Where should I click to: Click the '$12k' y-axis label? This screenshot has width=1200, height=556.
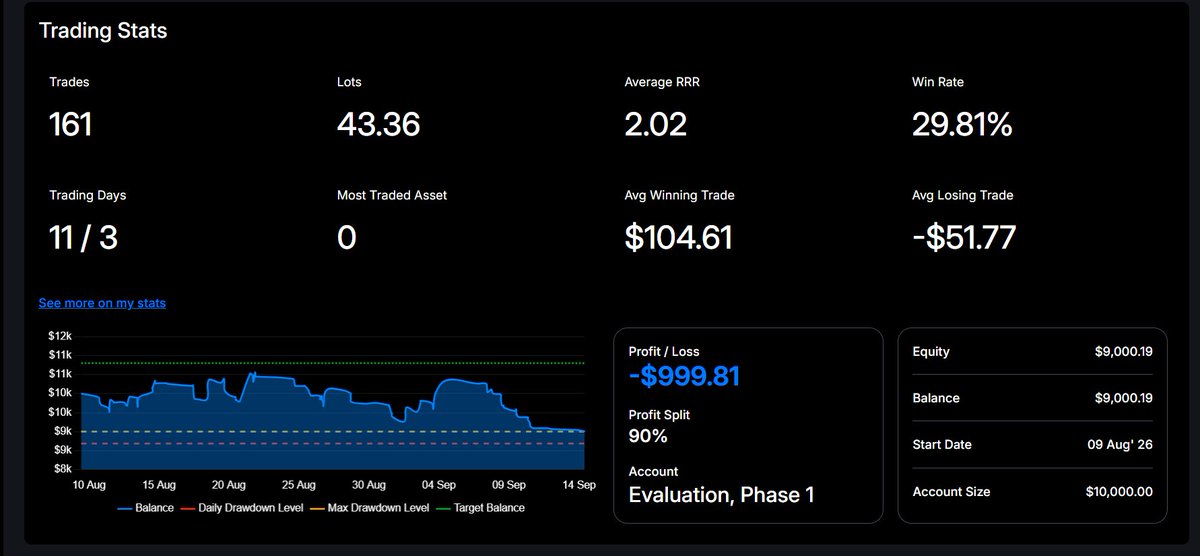60,336
